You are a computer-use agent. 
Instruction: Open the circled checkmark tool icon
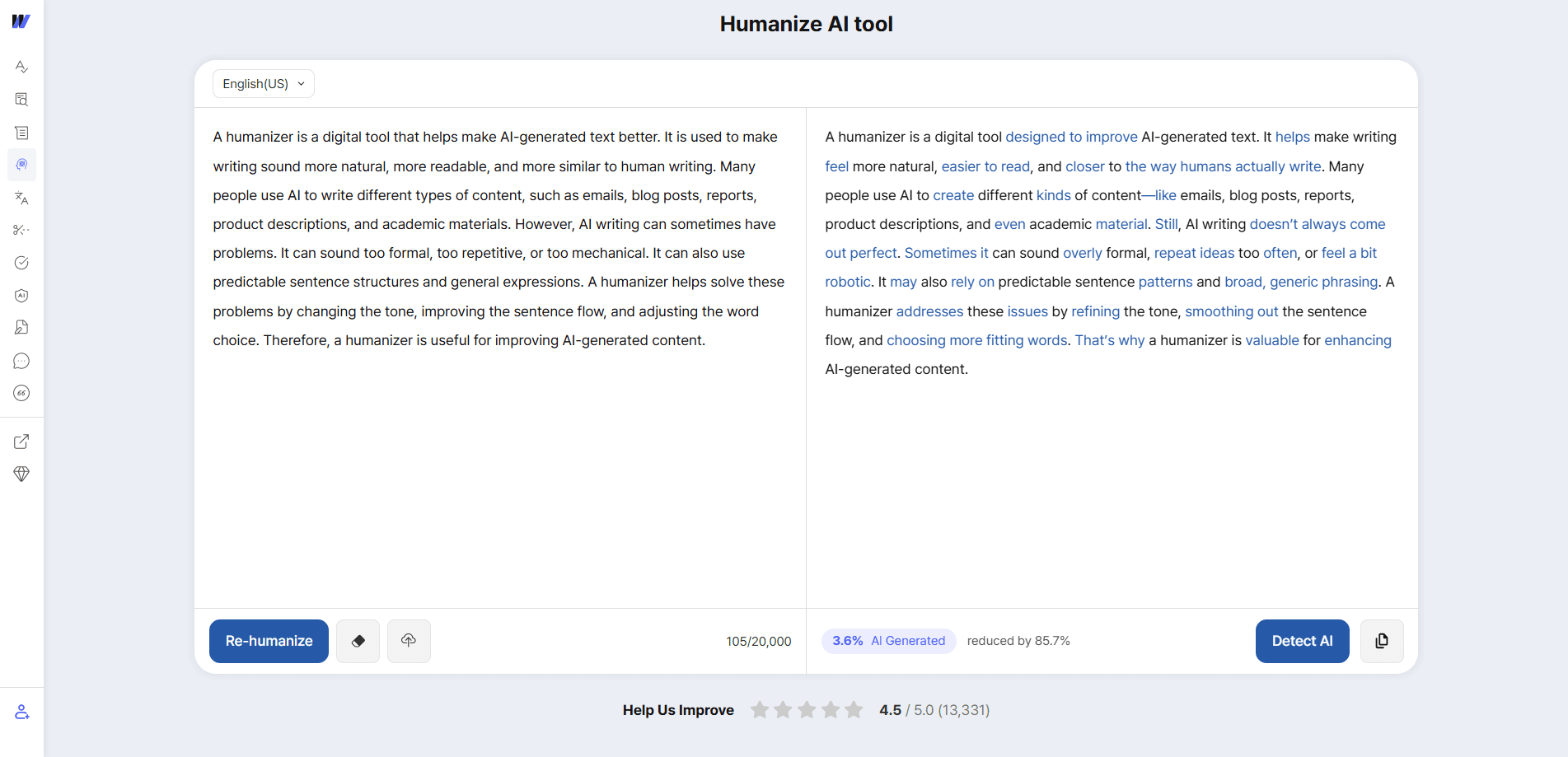pos(21,263)
